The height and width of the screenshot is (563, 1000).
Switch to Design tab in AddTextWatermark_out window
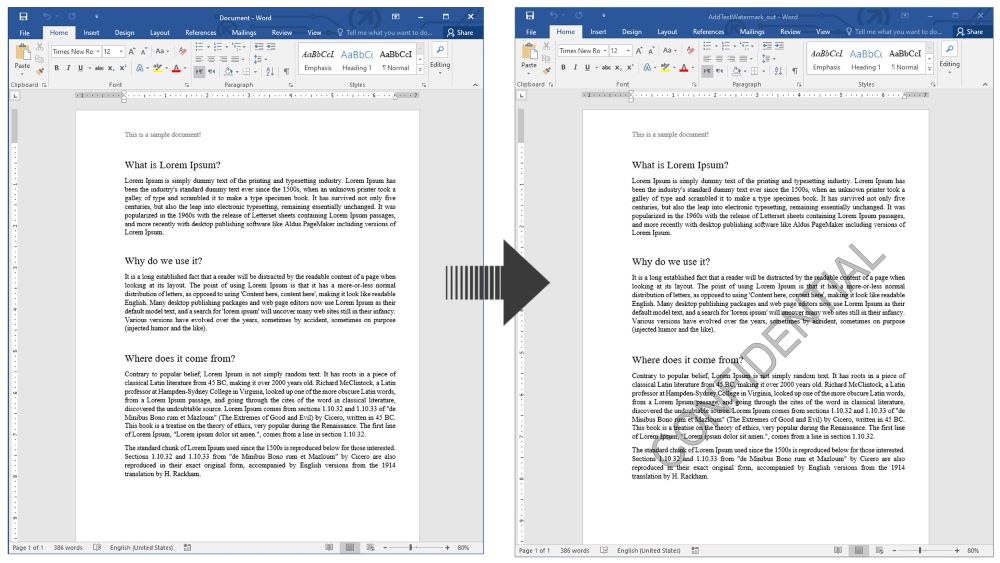point(631,32)
